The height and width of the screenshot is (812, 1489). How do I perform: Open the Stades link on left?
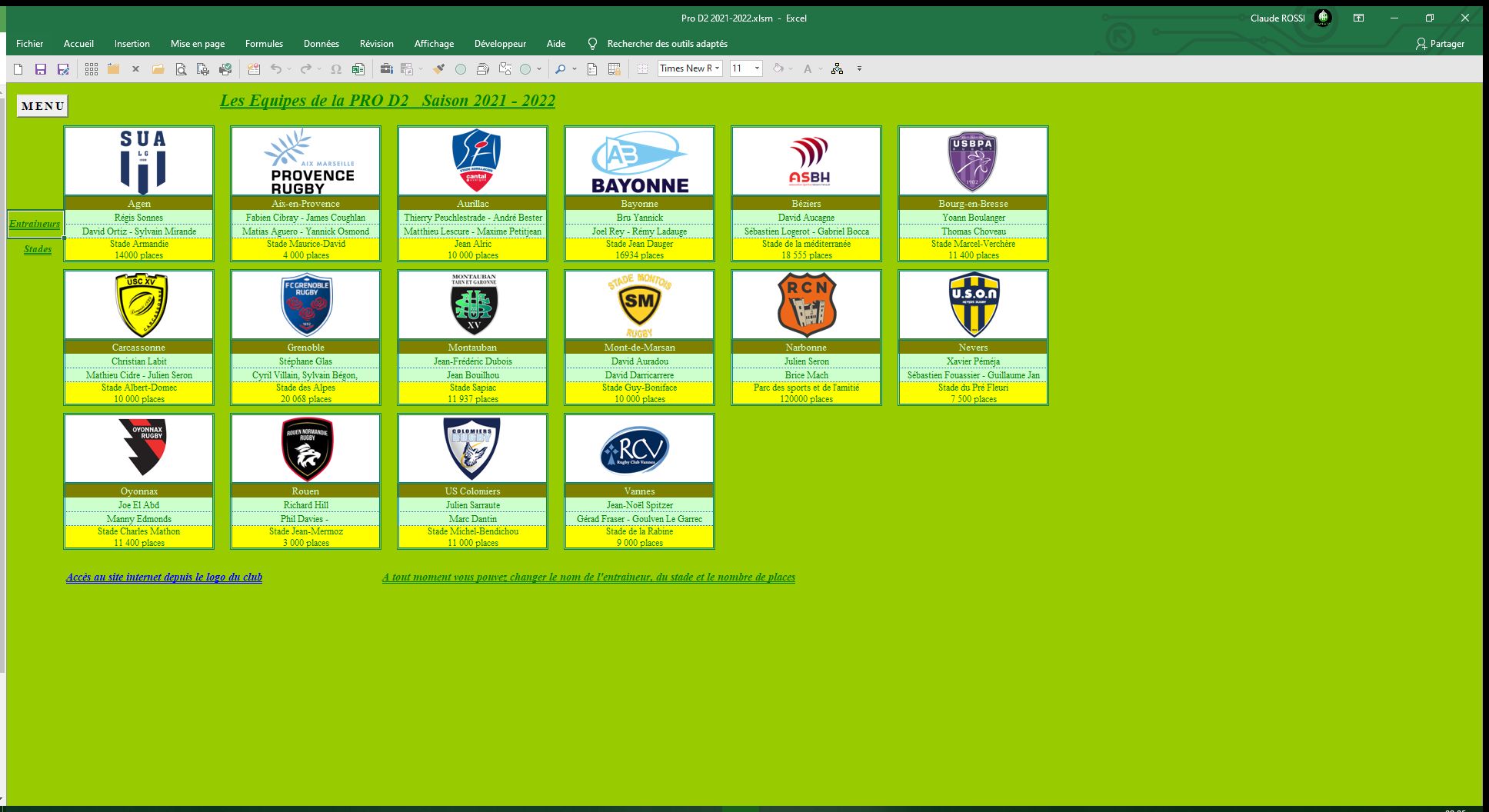38,249
